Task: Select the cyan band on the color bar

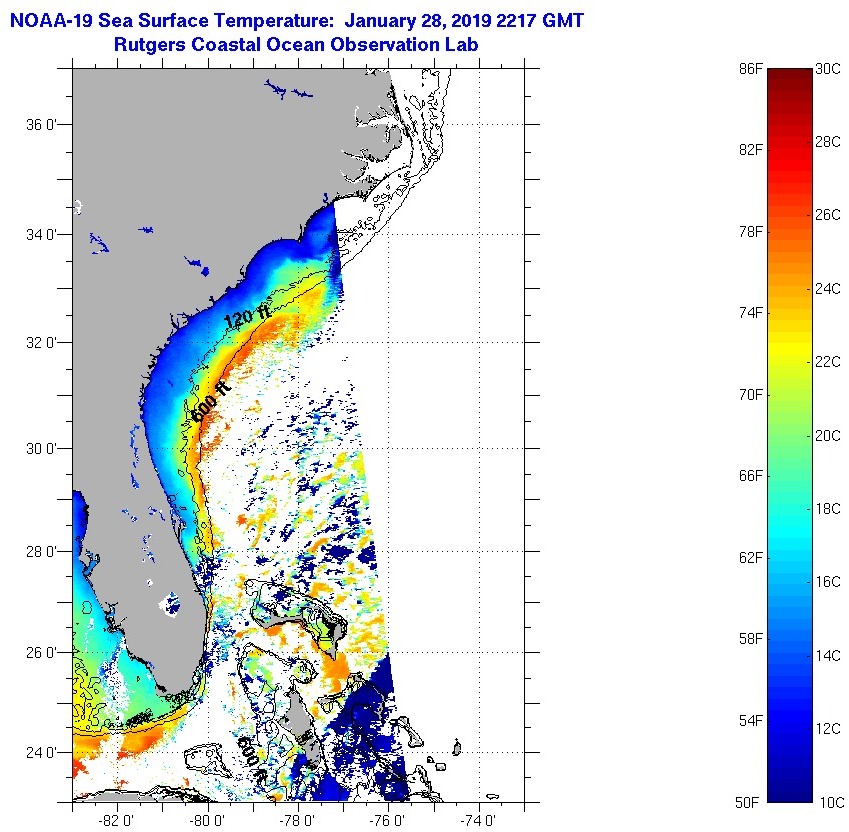Action: pos(789,525)
